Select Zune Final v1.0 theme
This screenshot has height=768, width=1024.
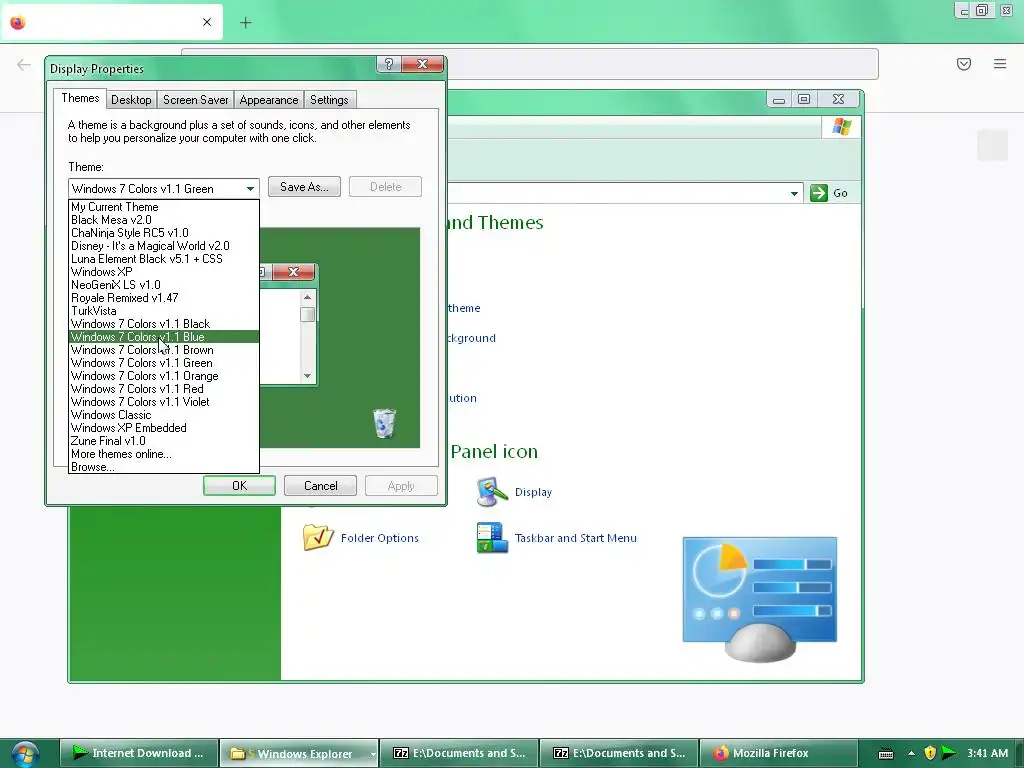point(164,441)
